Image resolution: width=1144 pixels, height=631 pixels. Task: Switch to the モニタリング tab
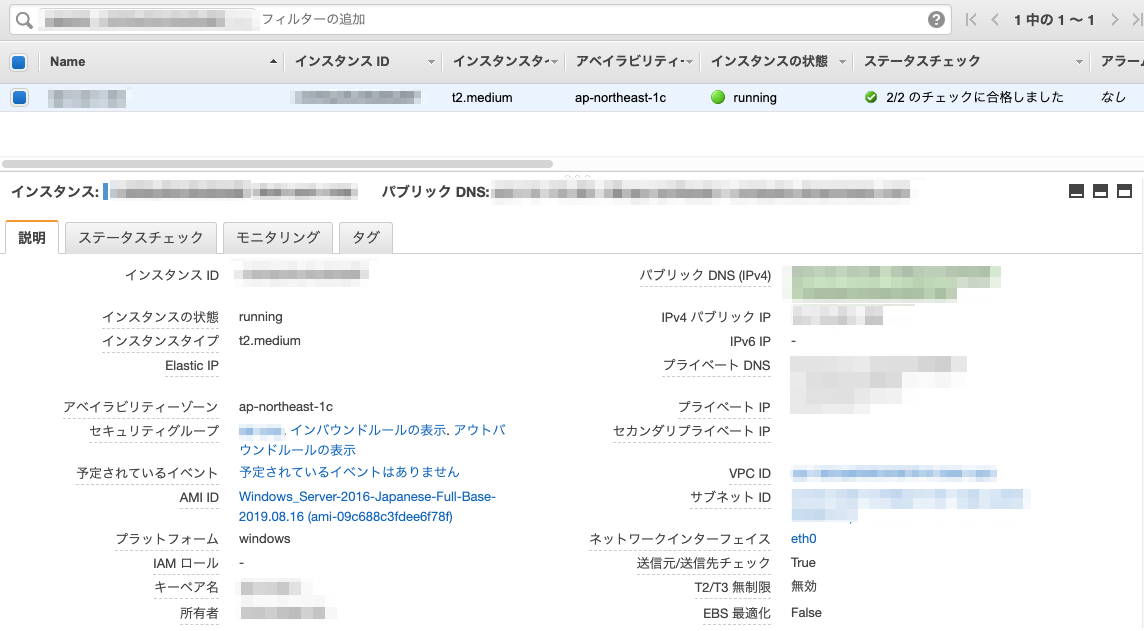[277, 237]
